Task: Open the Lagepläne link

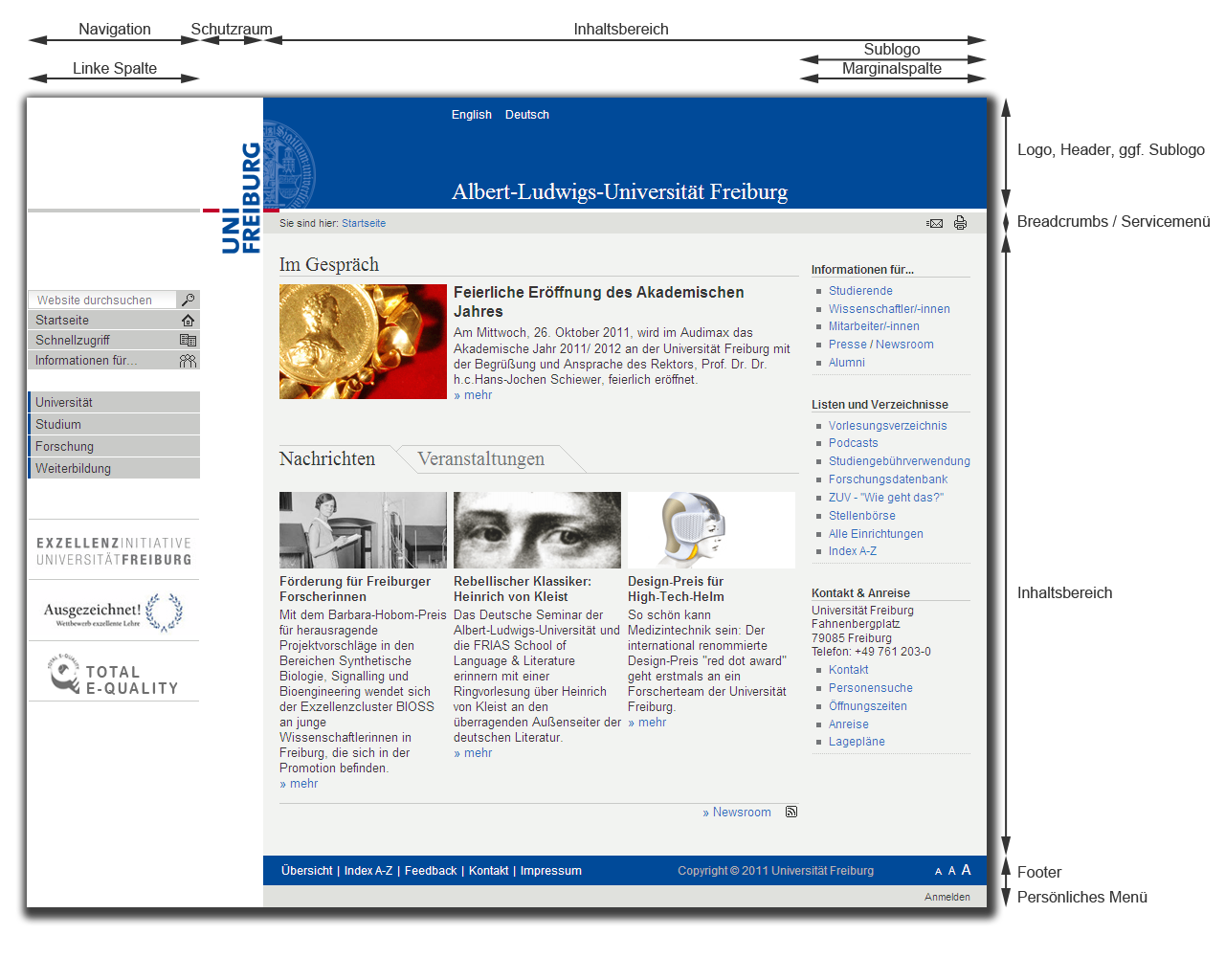Action: click(857, 742)
